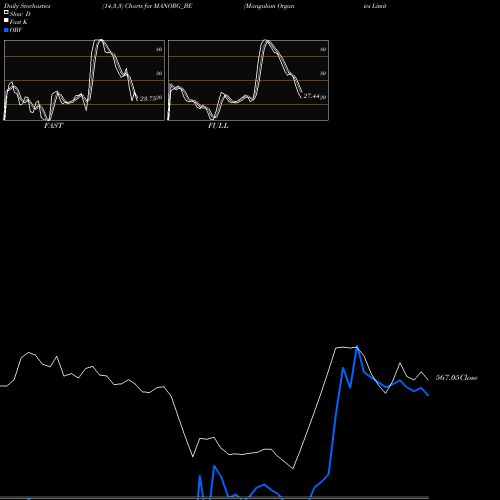This screenshot has width=500, height=500.
Task: Click the 'Charts for MANORG_BE' heading
Action: pyautogui.click(x=159, y=6)
